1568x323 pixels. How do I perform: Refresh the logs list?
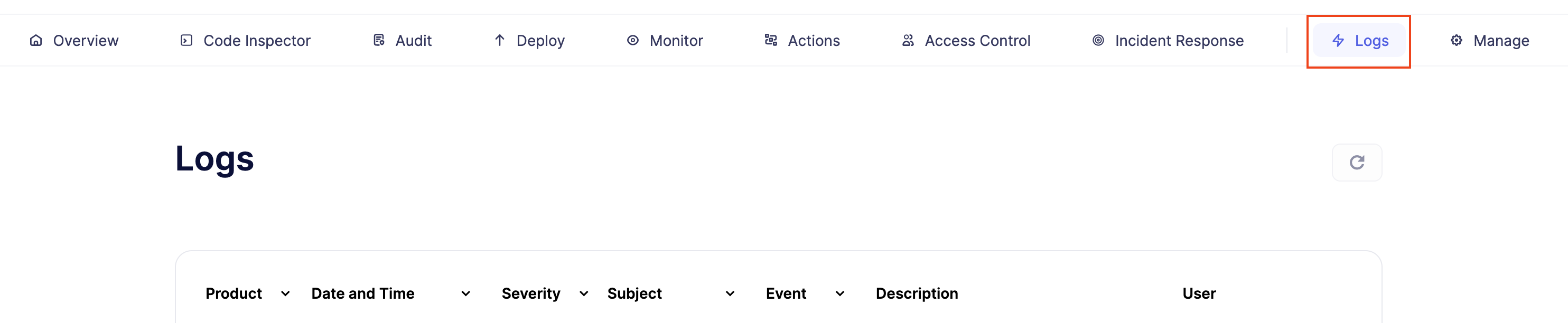(x=1357, y=163)
